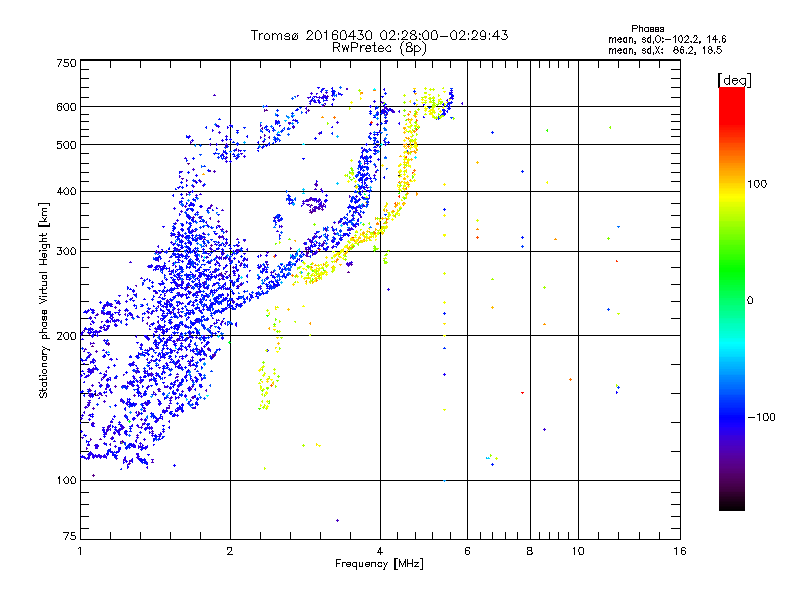This screenshot has height=600, width=800.
Task: Click the x-axis tick label '2'
Action: pyautogui.click(x=230, y=551)
